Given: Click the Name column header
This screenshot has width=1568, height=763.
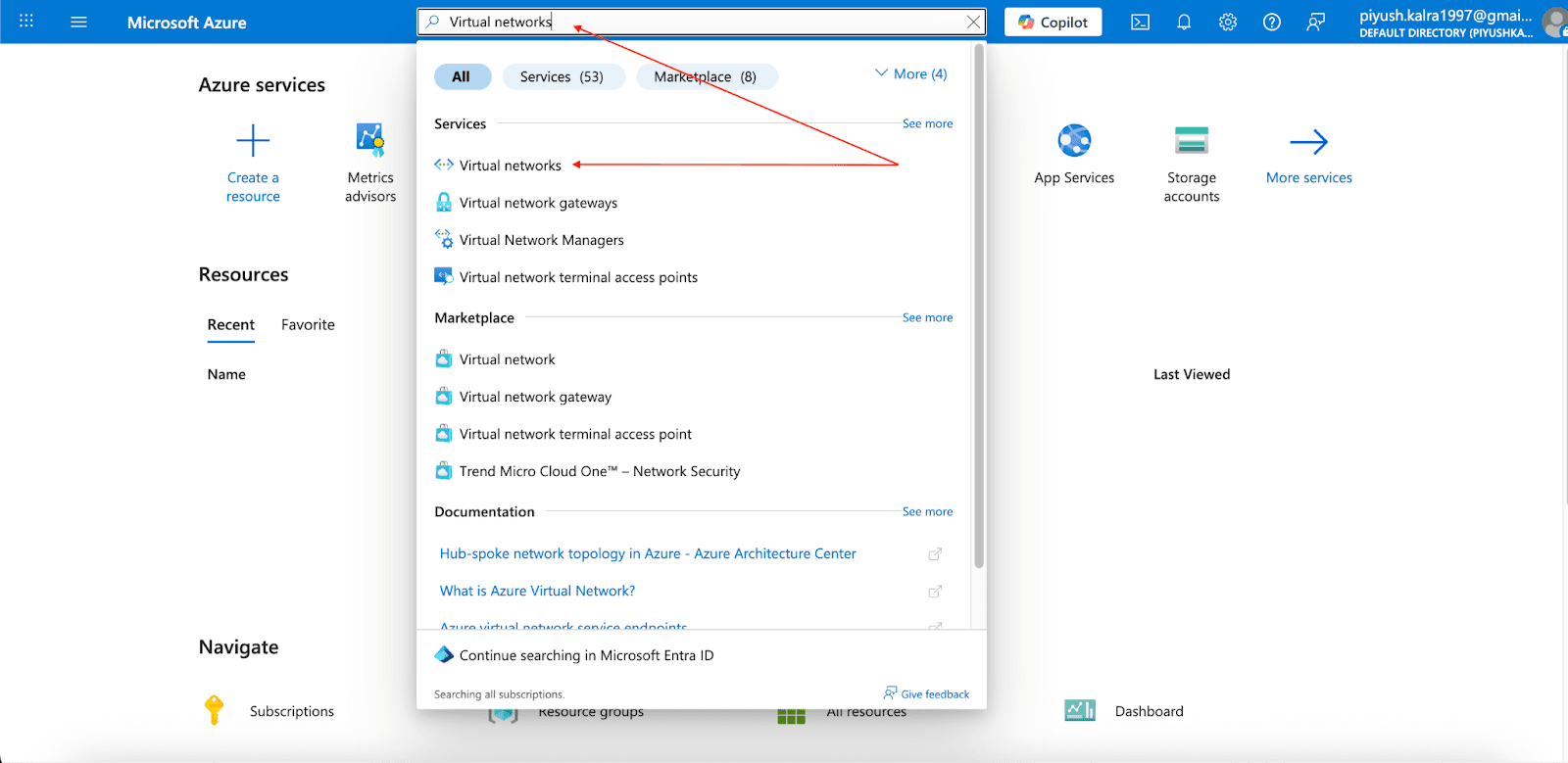Looking at the screenshot, I should coord(226,374).
